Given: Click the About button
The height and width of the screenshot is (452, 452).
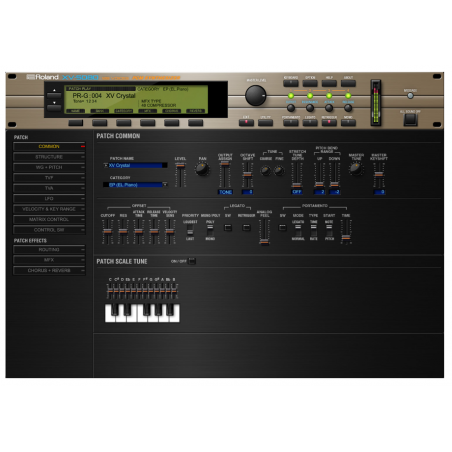Looking at the screenshot, I should click(x=348, y=83).
